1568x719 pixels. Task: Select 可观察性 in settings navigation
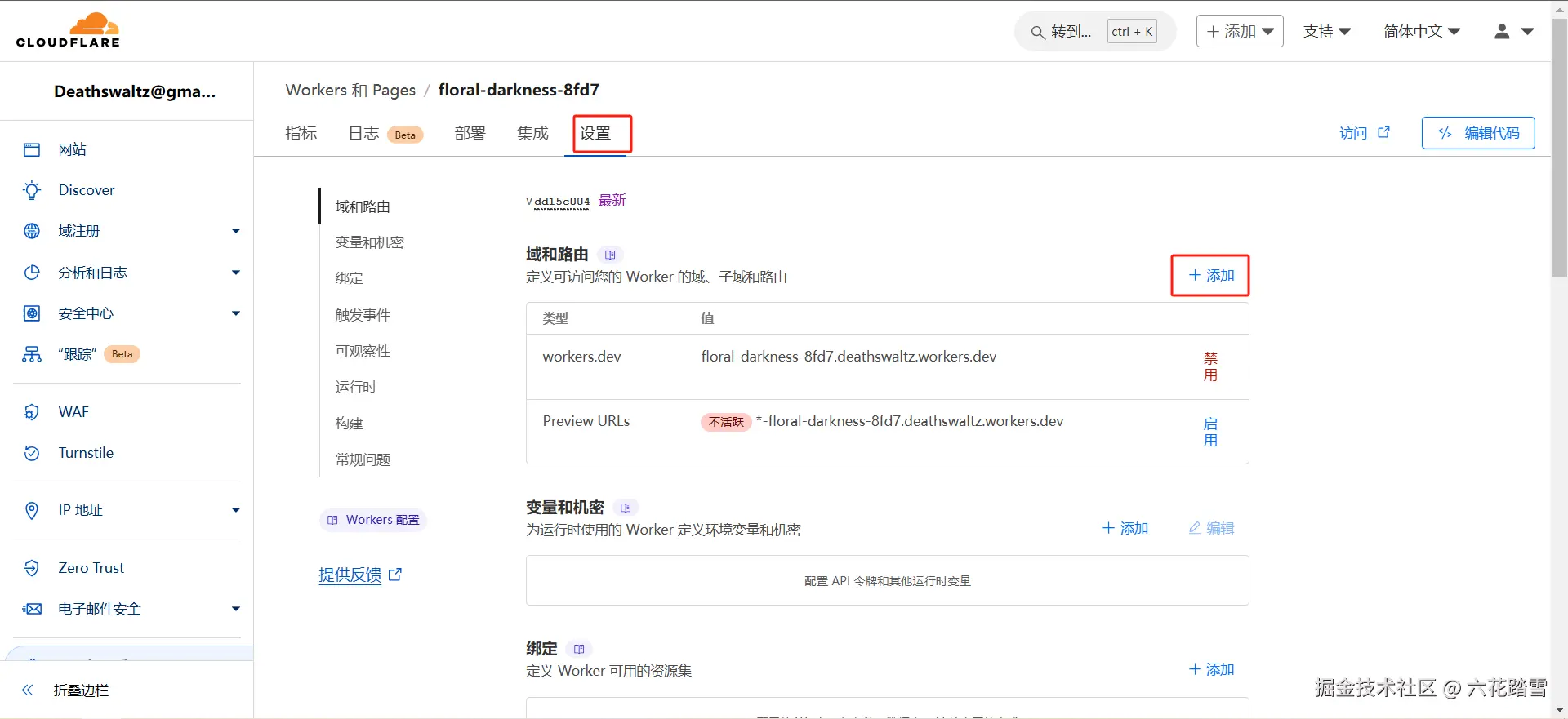tap(363, 351)
